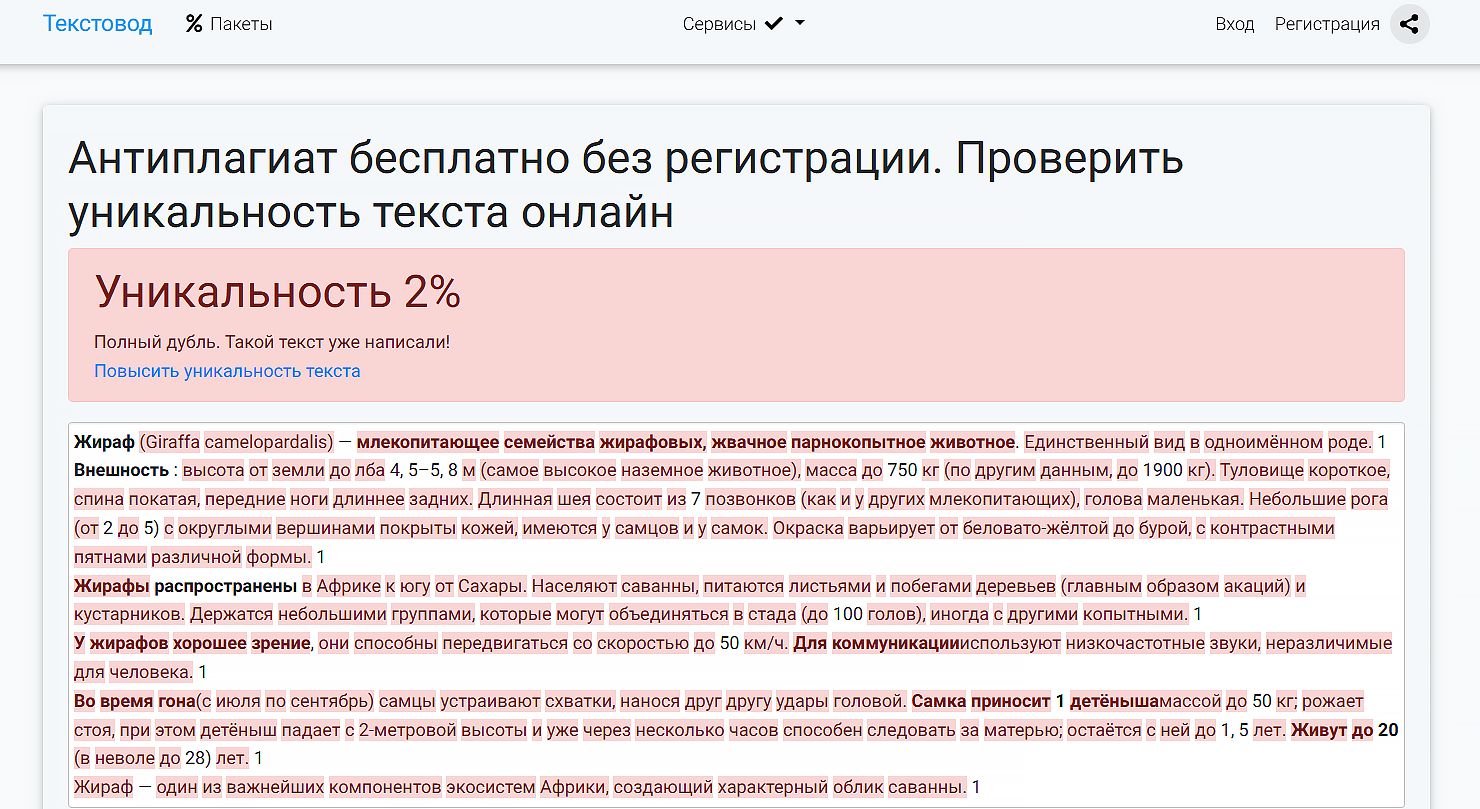Image resolution: width=1480 pixels, height=809 pixels.
Task: Click source number 1 after одноимённом роде
Action: click(1382, 442)
